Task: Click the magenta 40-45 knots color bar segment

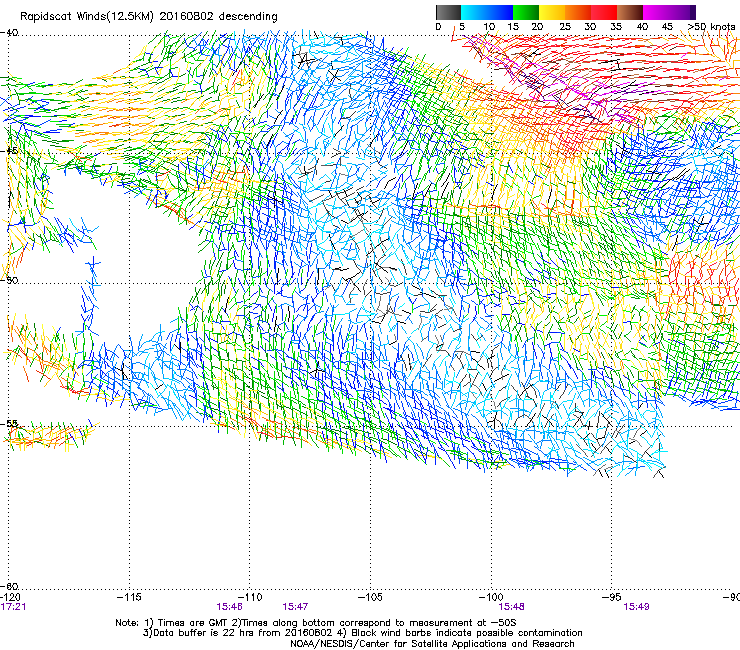Action: [656, 12]
